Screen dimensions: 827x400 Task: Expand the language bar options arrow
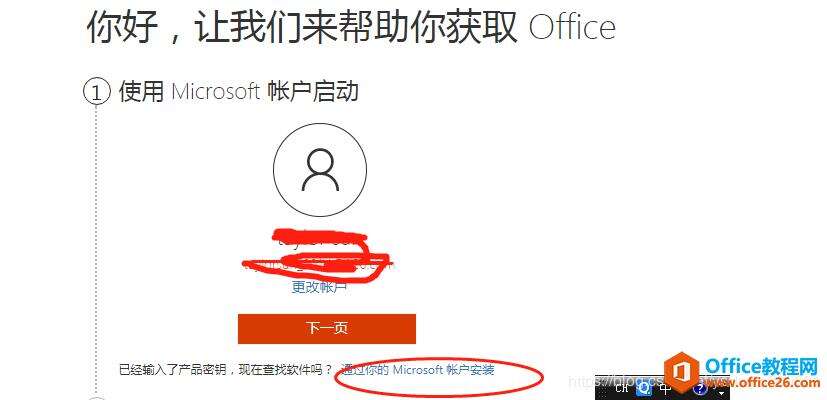point(722,393)
